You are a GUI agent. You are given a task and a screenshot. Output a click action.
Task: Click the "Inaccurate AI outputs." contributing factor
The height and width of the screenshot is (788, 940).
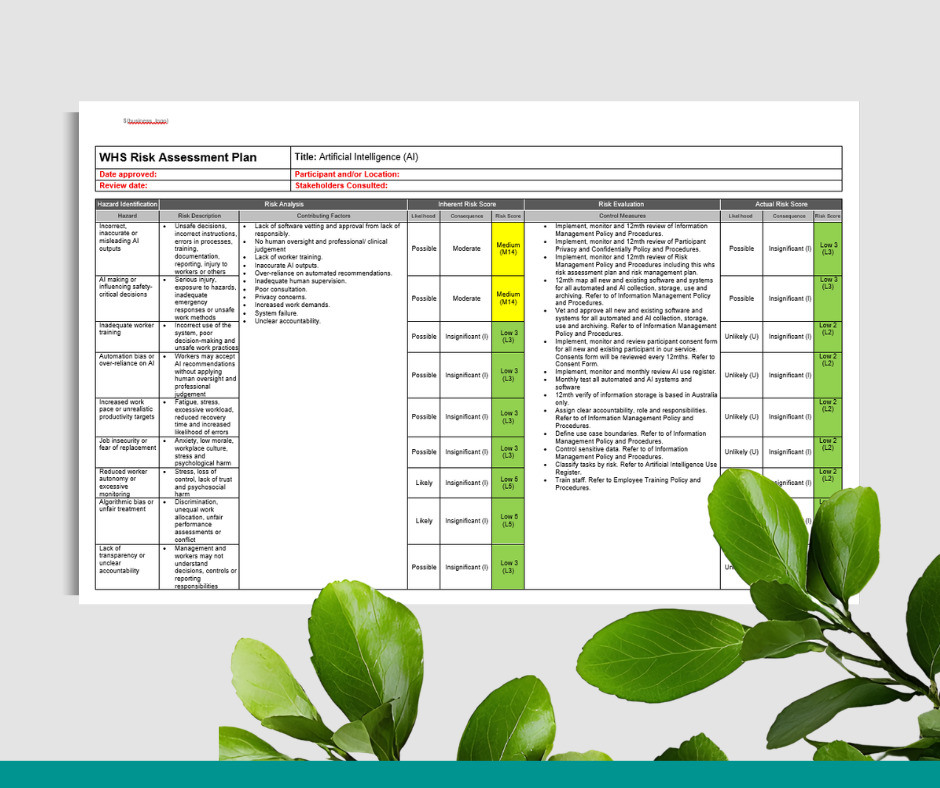286,265
